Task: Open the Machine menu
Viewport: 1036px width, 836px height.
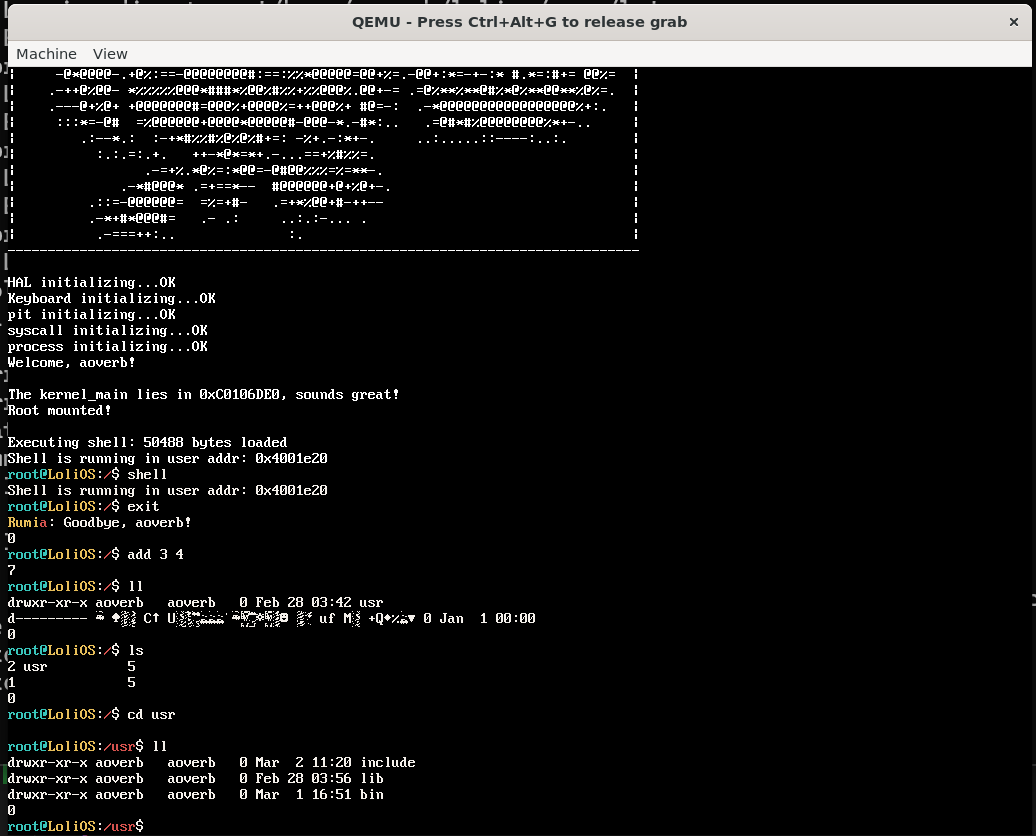Action: (46, 54)
